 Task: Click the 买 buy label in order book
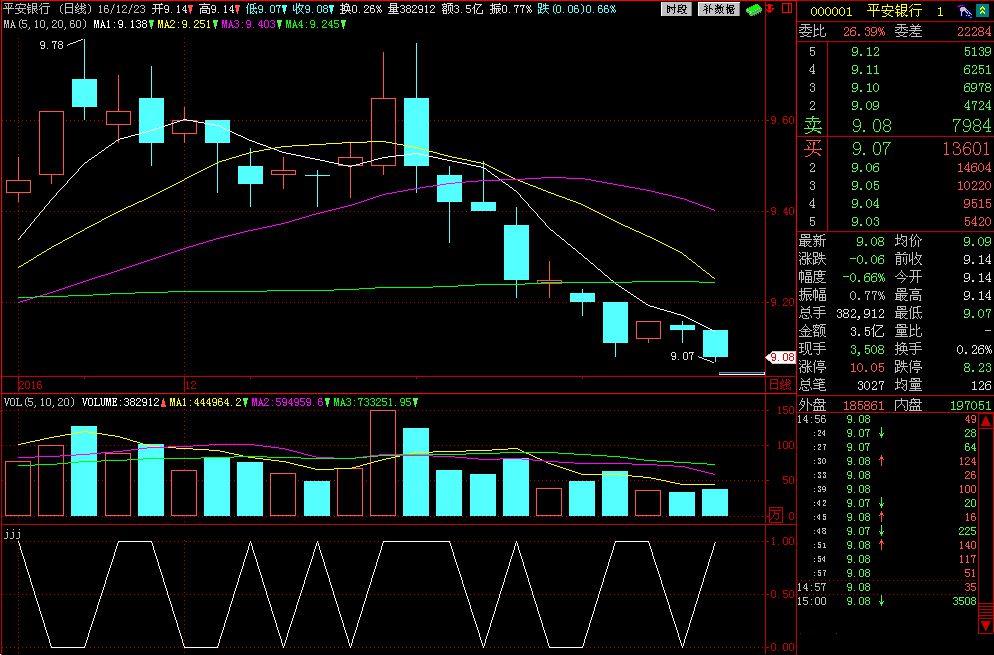[813, 149]
